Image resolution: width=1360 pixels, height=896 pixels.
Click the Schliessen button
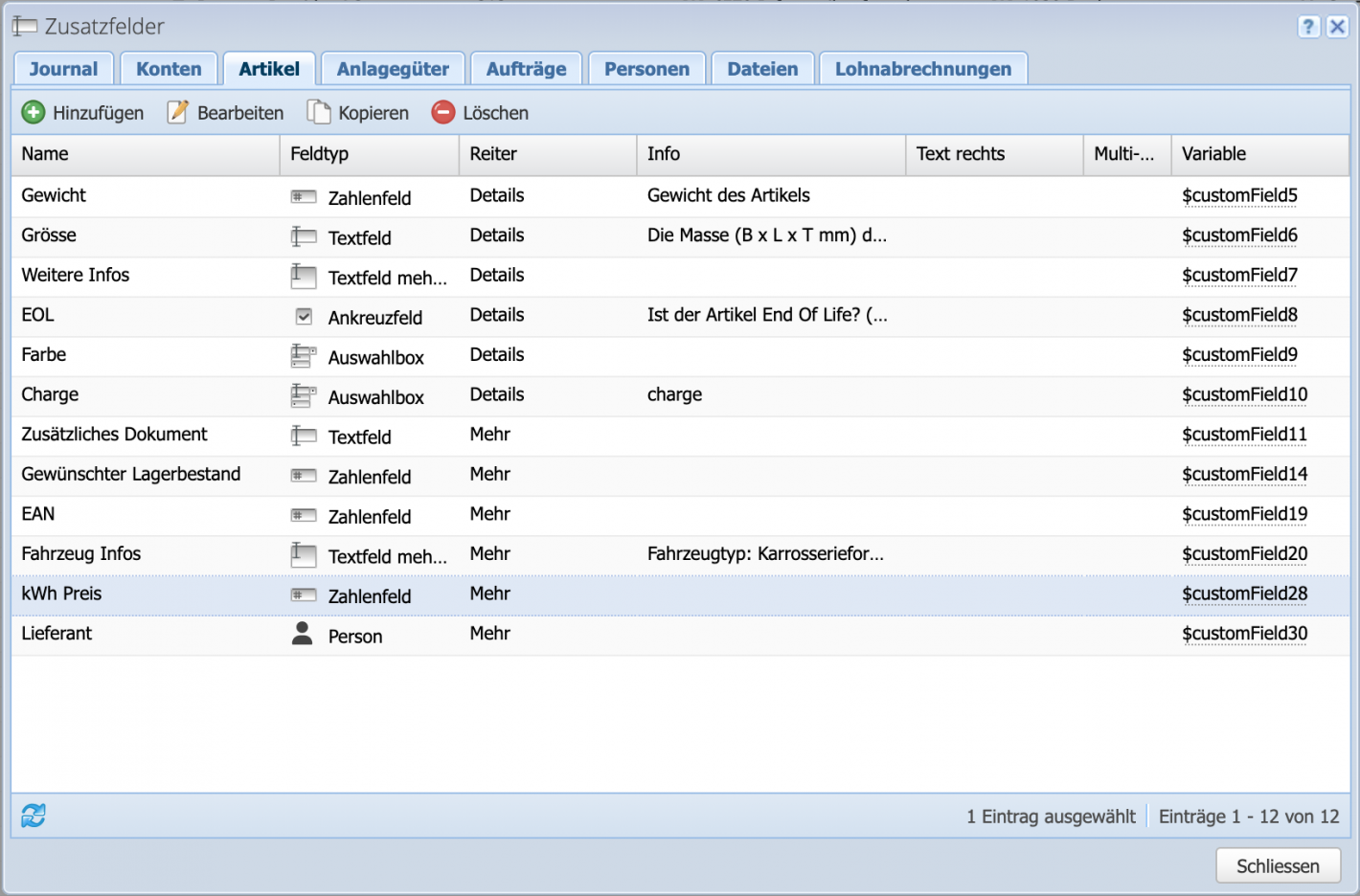[x=1278, y=864]
